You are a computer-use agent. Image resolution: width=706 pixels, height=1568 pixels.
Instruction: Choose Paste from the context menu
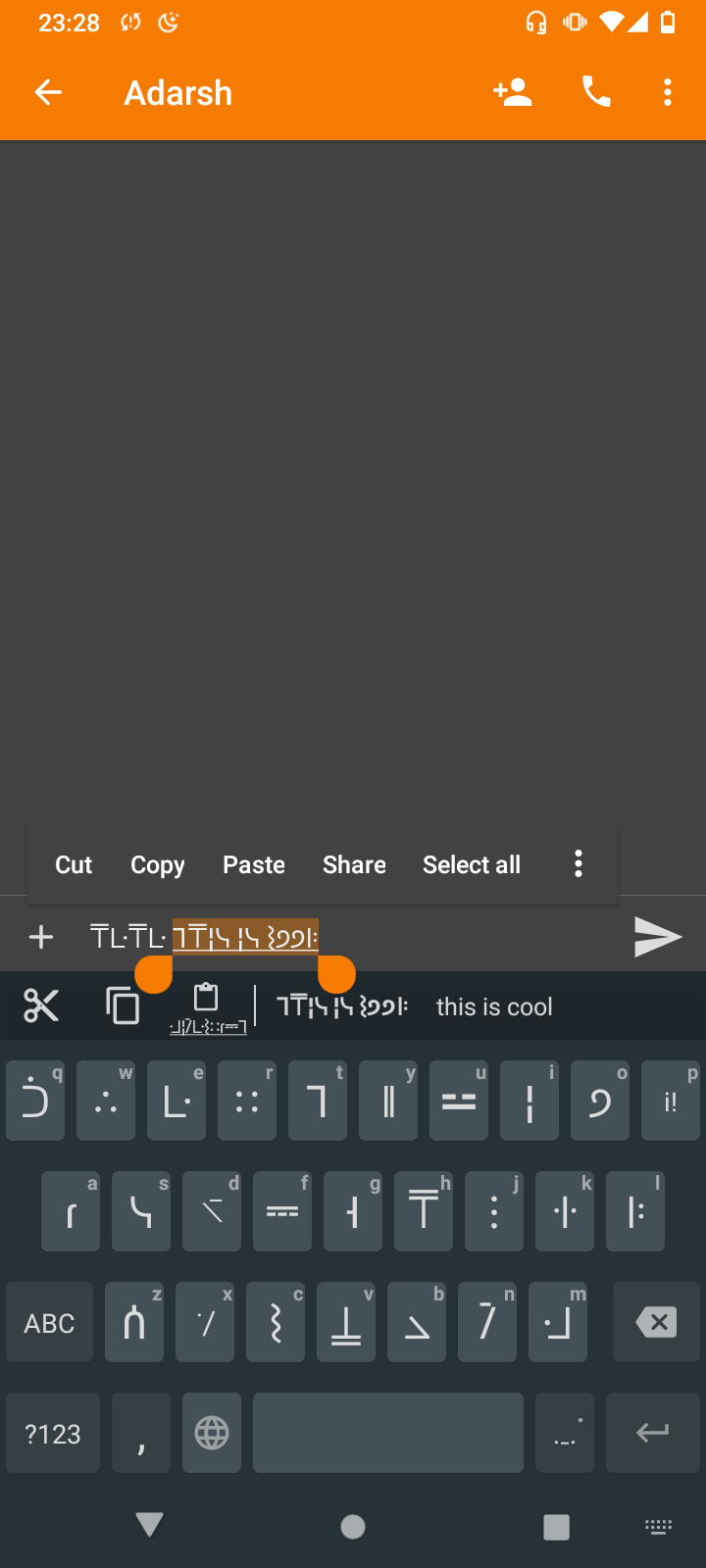[x=254, y=864]
